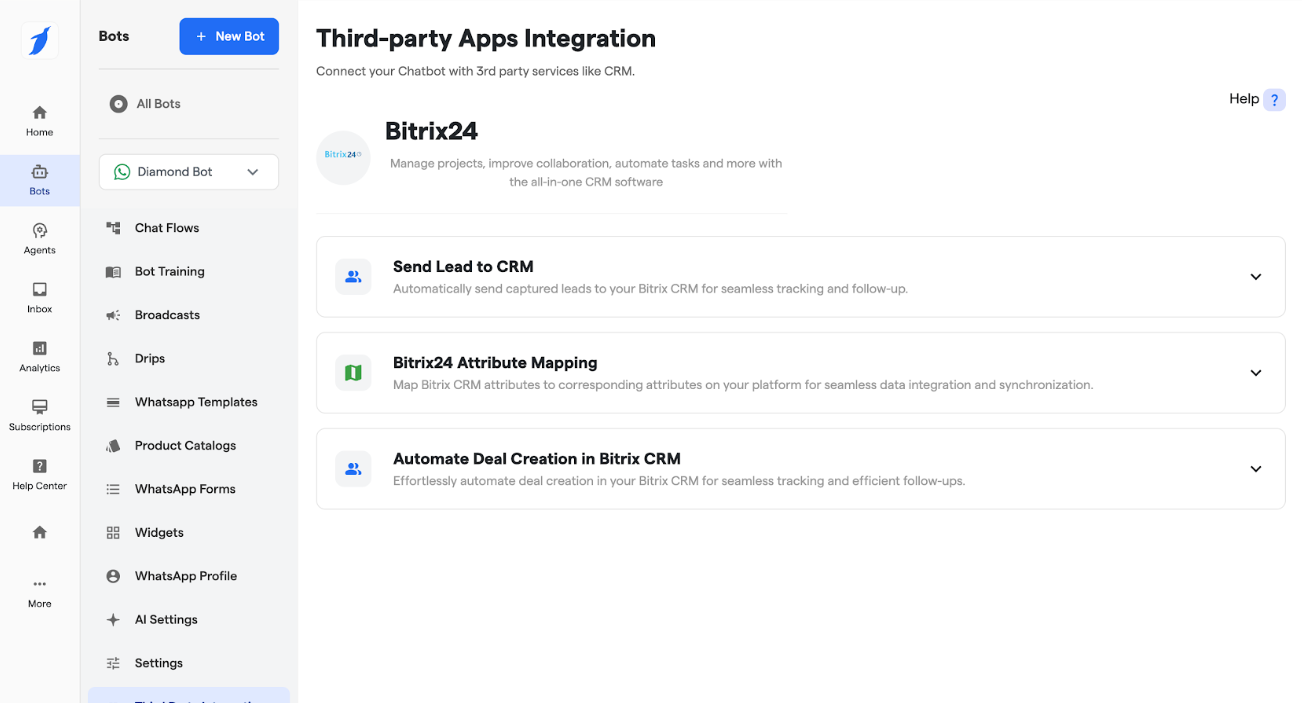
Task: Click the All Bots circle icon
Action: tap(118, 104)
